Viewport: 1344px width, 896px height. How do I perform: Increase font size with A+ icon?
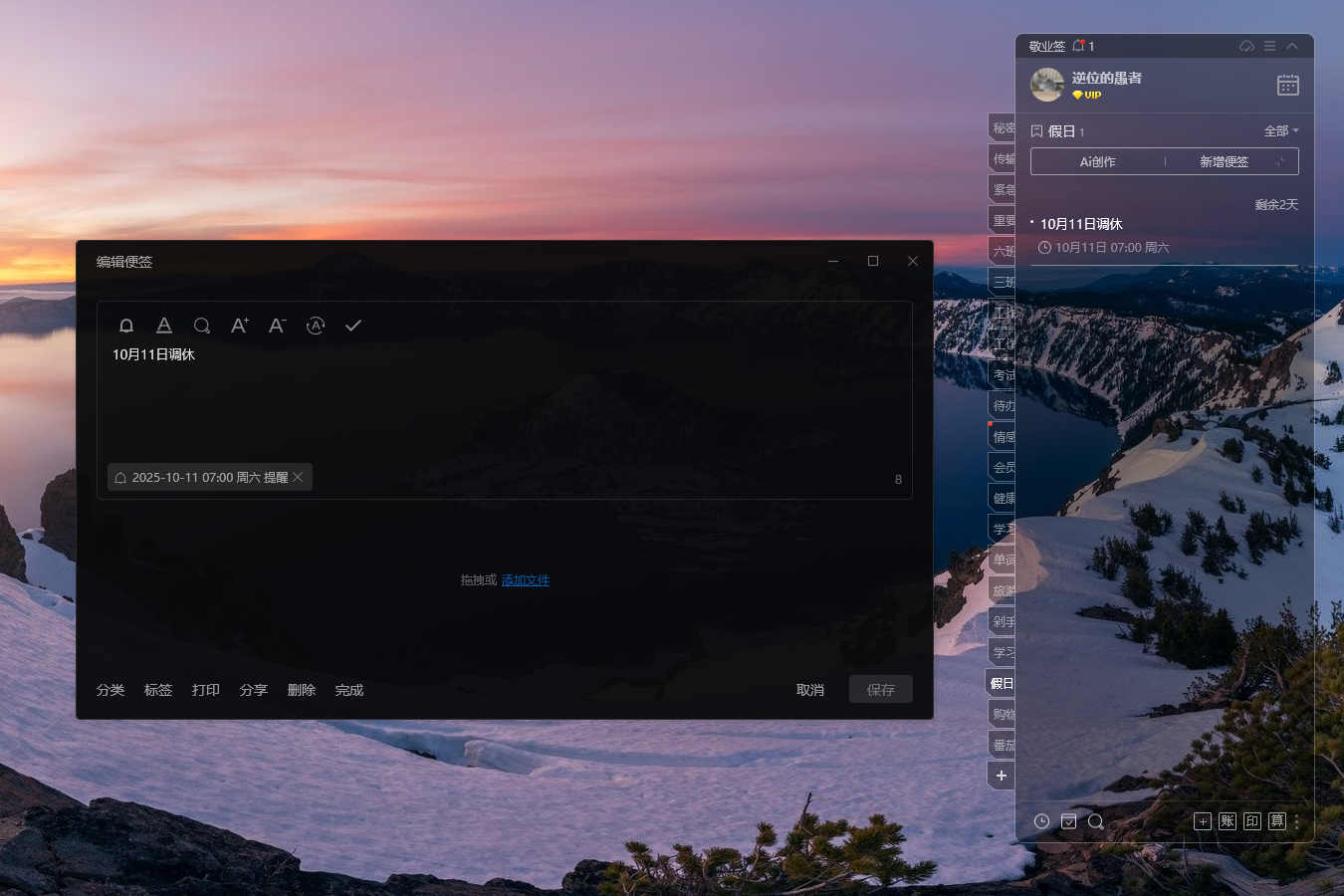(x=240, y=326)
